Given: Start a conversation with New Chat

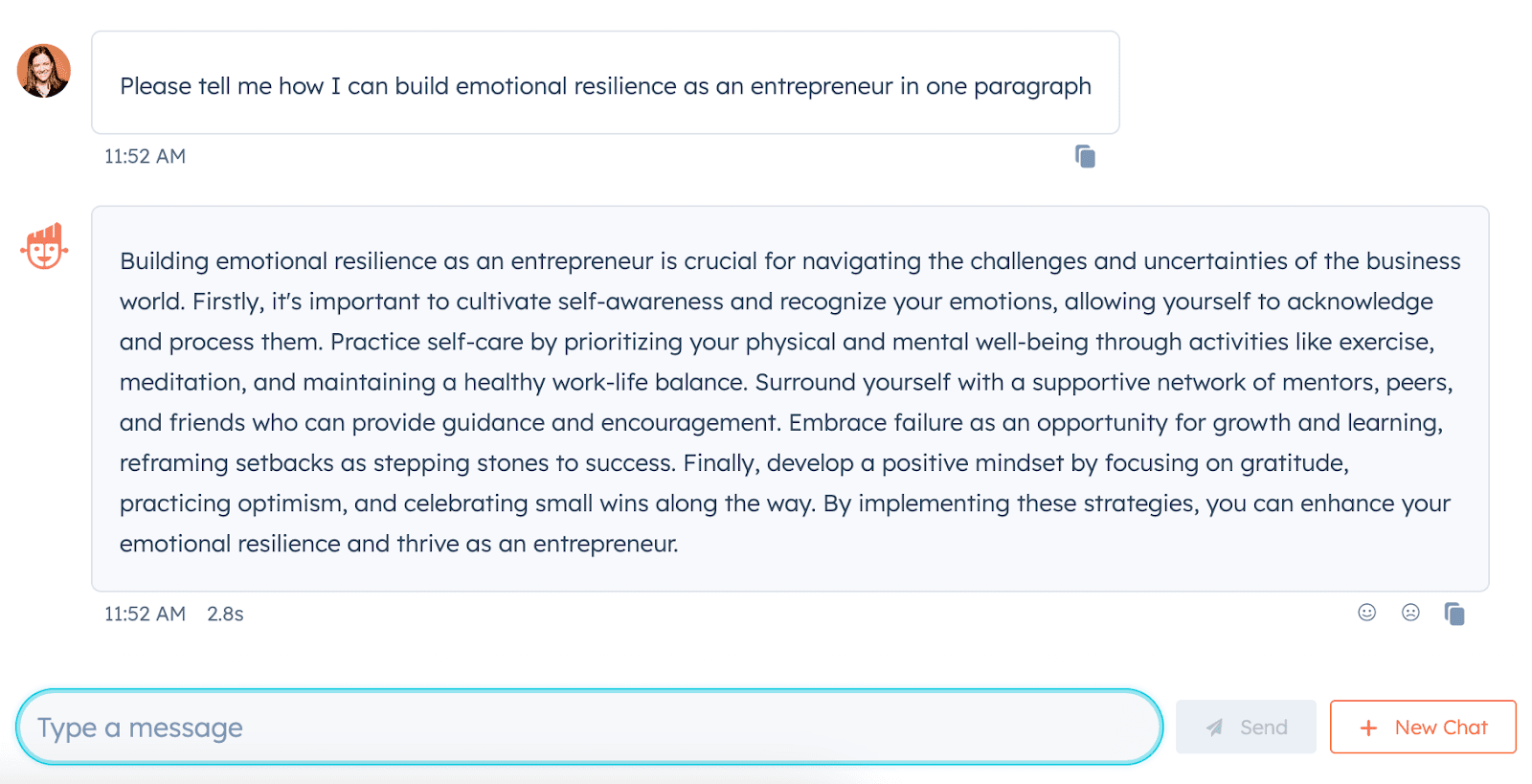Looking at the screenshot, I should pyautogui.click(x=1423, y=728).
